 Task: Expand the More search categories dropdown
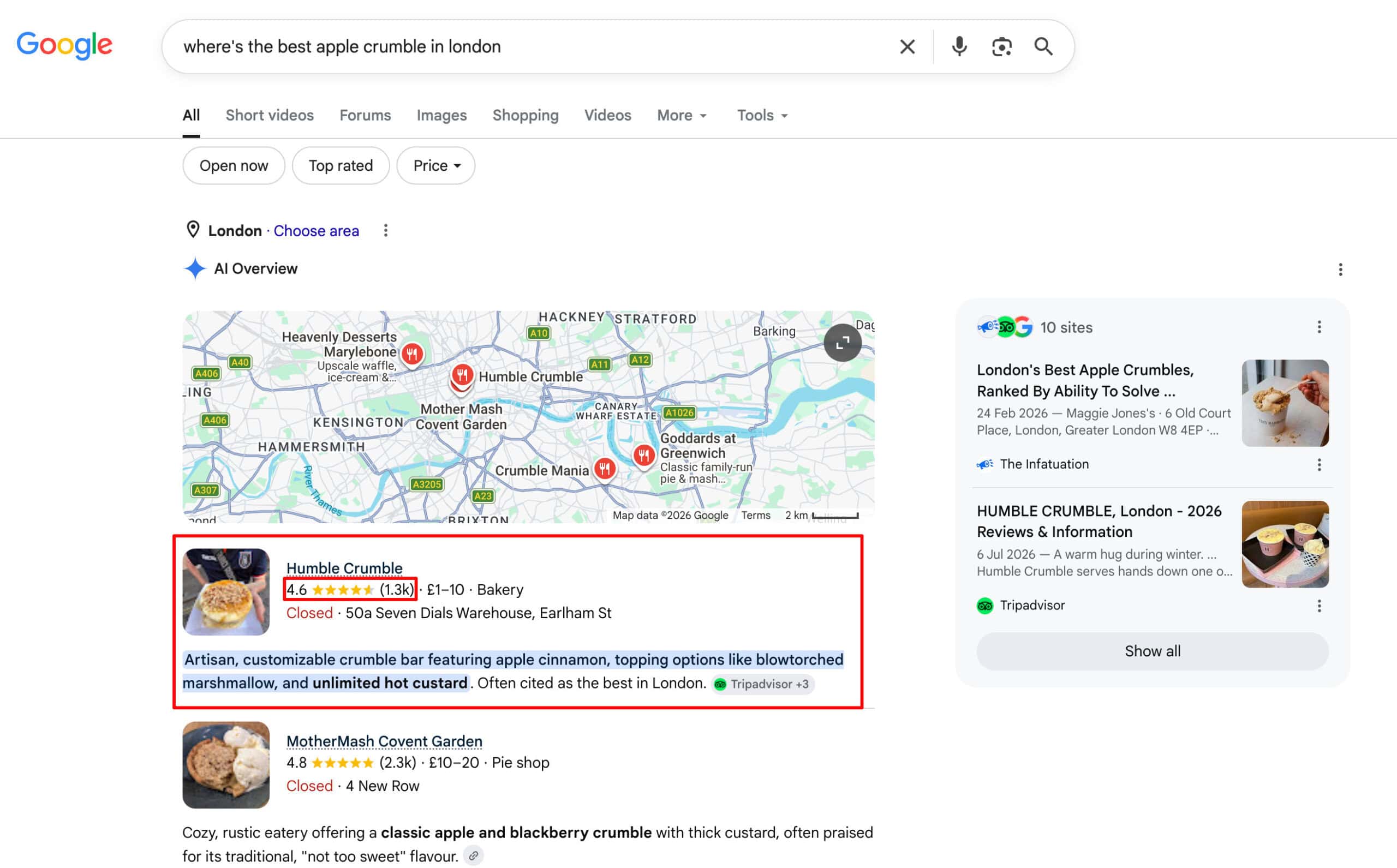[x=682, y=116]
